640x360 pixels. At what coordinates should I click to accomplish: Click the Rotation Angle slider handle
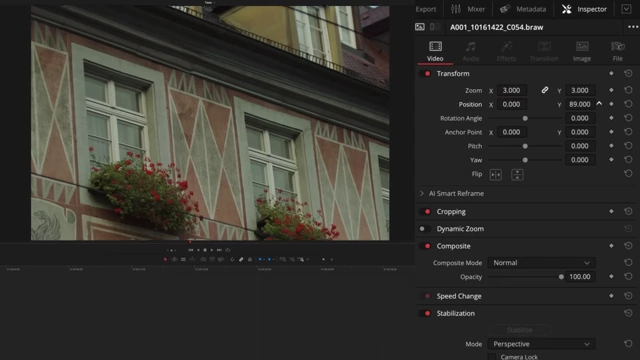click(525, 118)
